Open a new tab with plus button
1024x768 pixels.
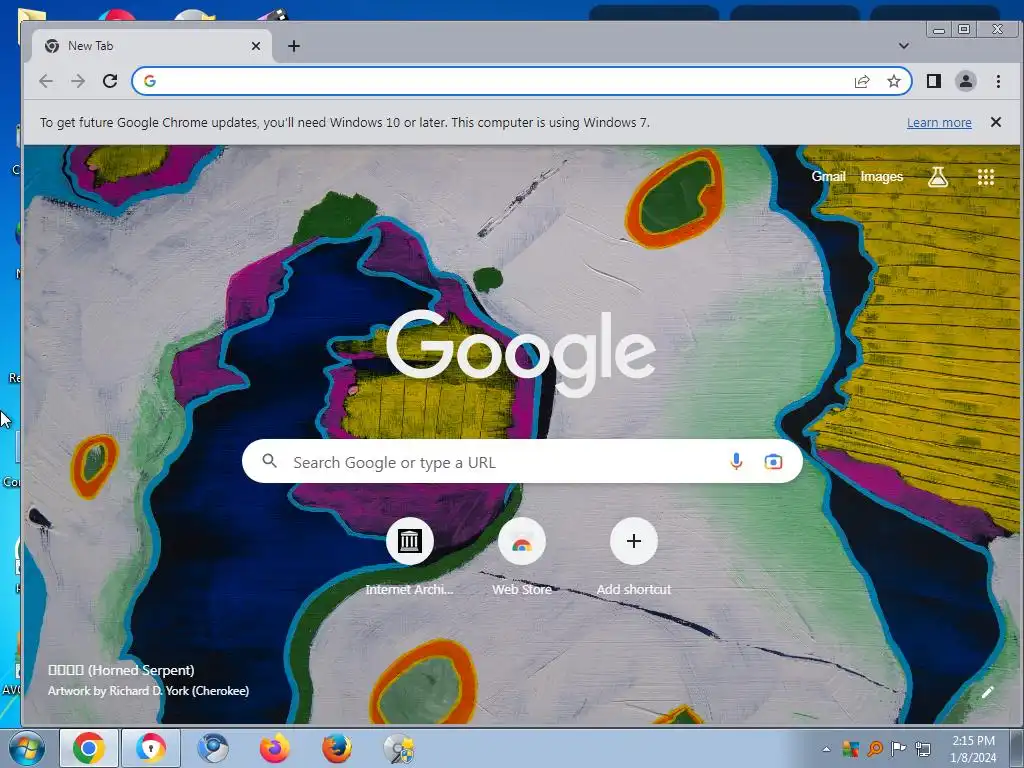[x=294, y=46]
